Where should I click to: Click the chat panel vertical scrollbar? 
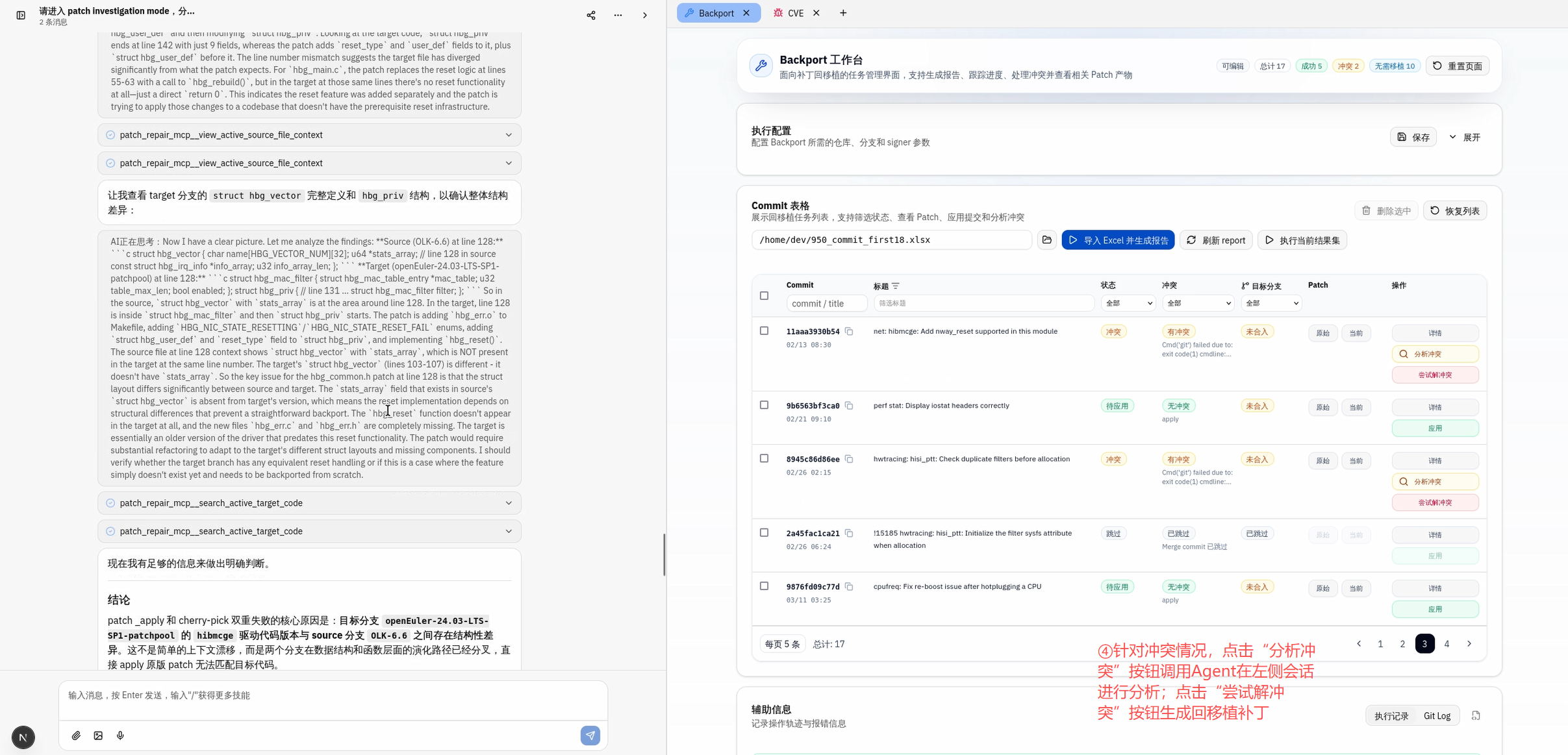coord(664,554)
